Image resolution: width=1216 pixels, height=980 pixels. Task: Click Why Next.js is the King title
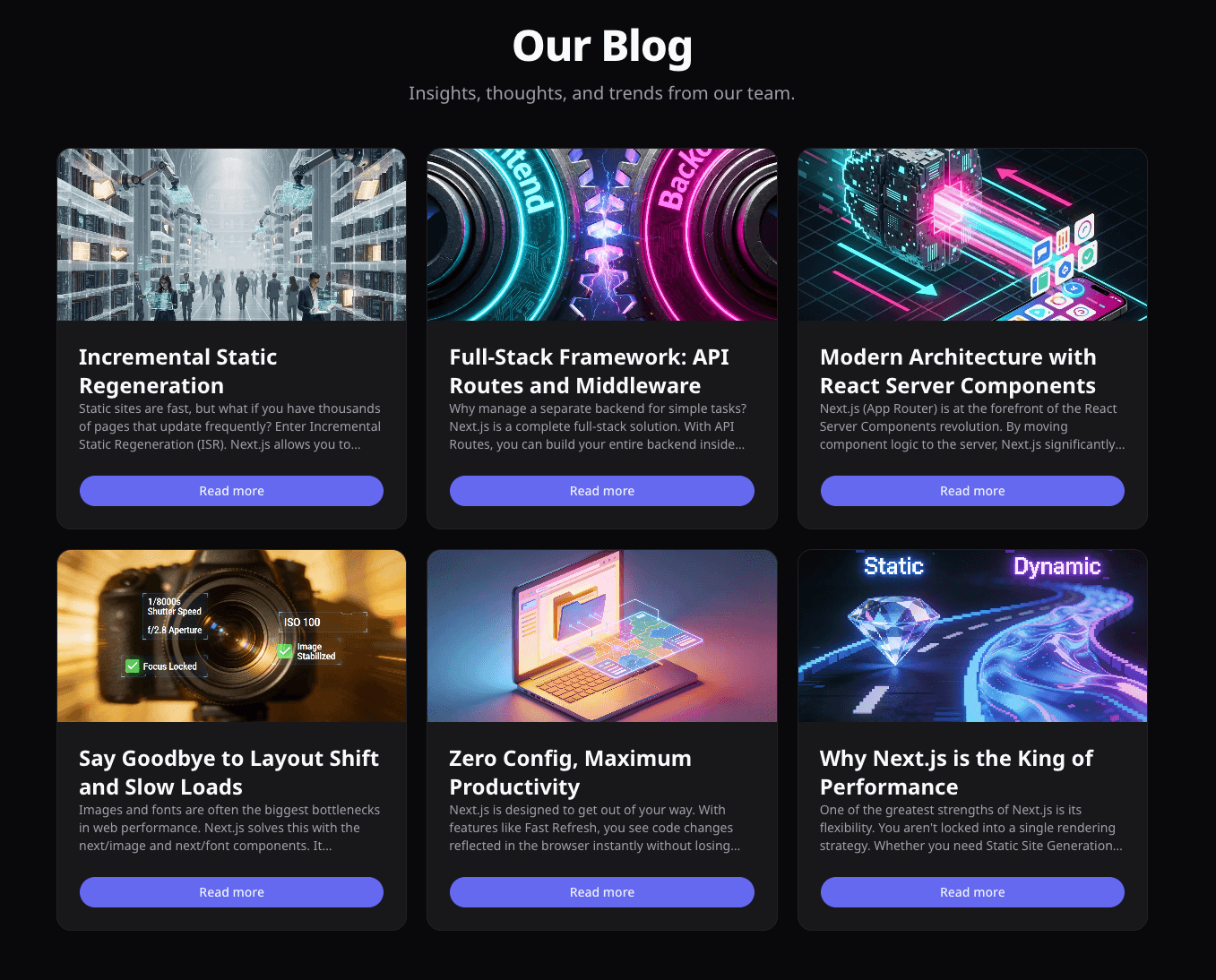(956, 772)
